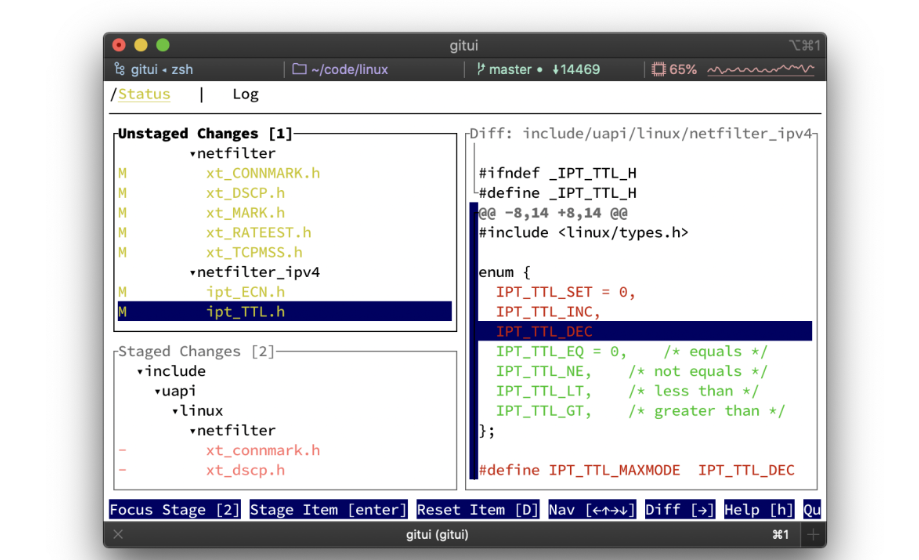Select ipt_ECN.h file
The height and width of the screenshot is (560, 919).
tap(245, 292)
